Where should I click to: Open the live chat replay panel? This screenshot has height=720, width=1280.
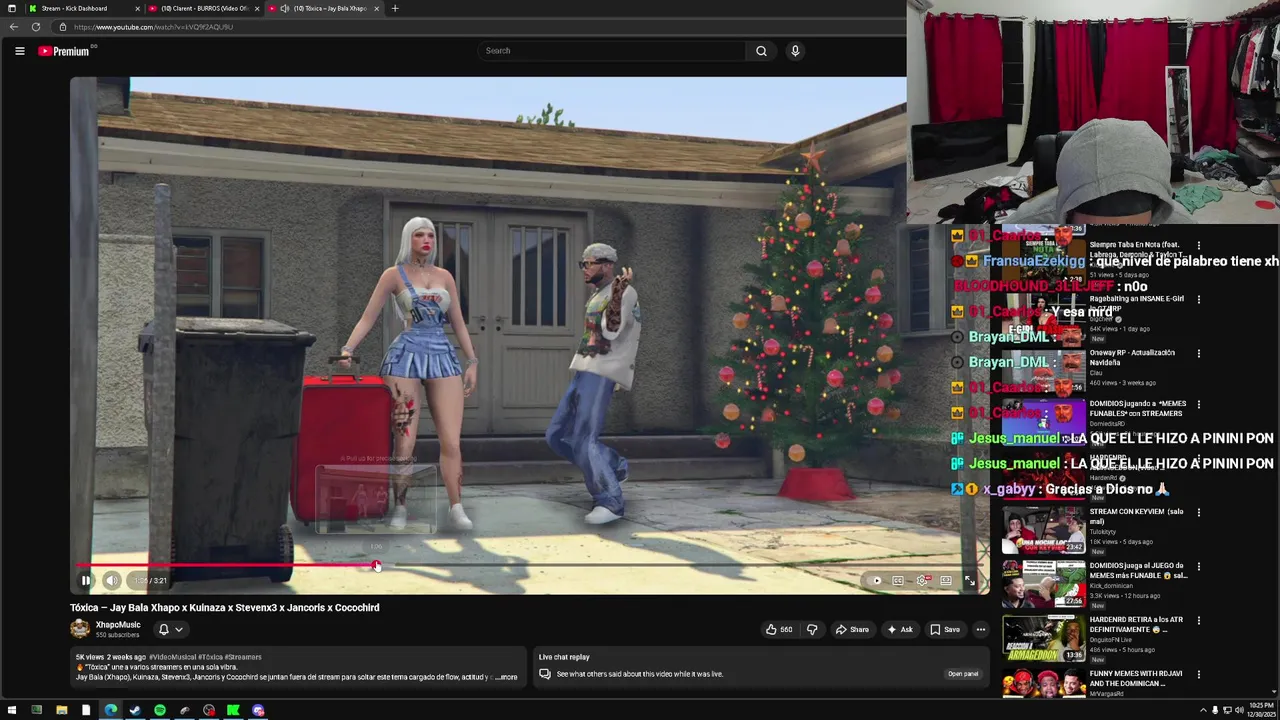tap(961, 674)
